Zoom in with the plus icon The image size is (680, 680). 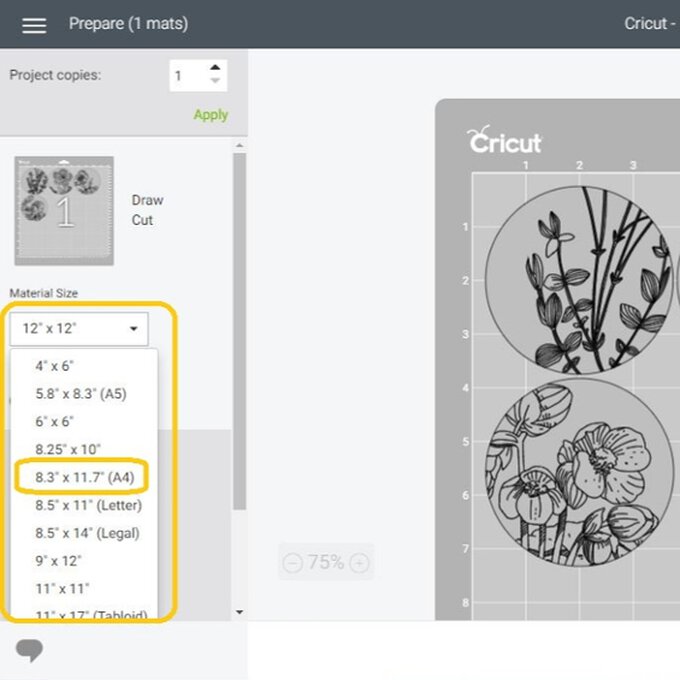[359, 563]
